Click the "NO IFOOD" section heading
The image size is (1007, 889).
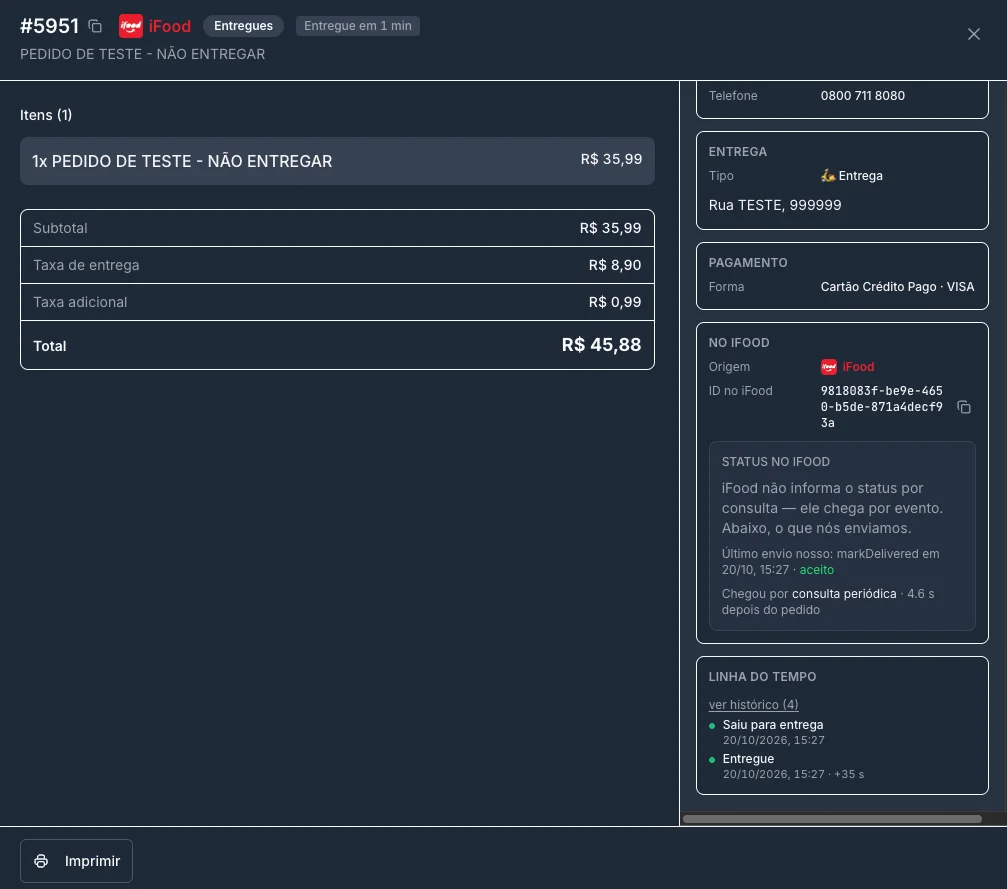pyautogui.click(x=739, y=342)
